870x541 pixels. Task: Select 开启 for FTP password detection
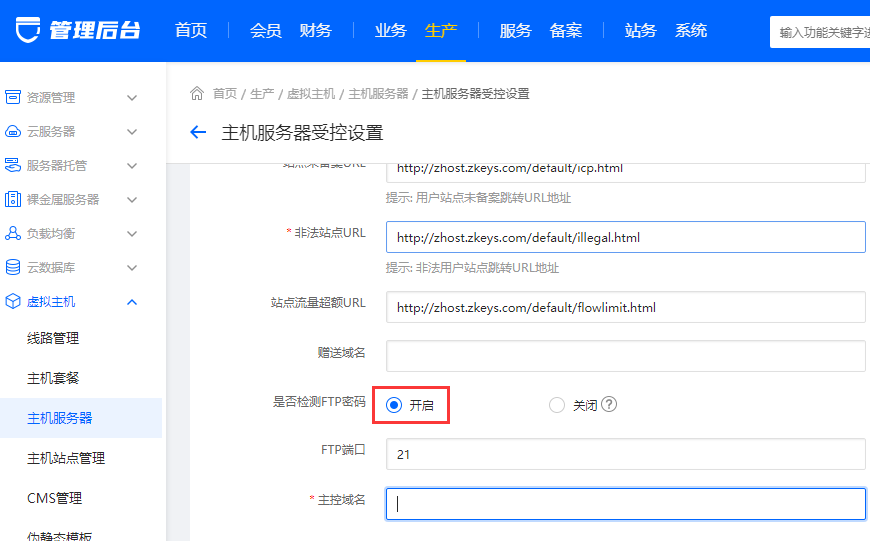pos(394,405)
